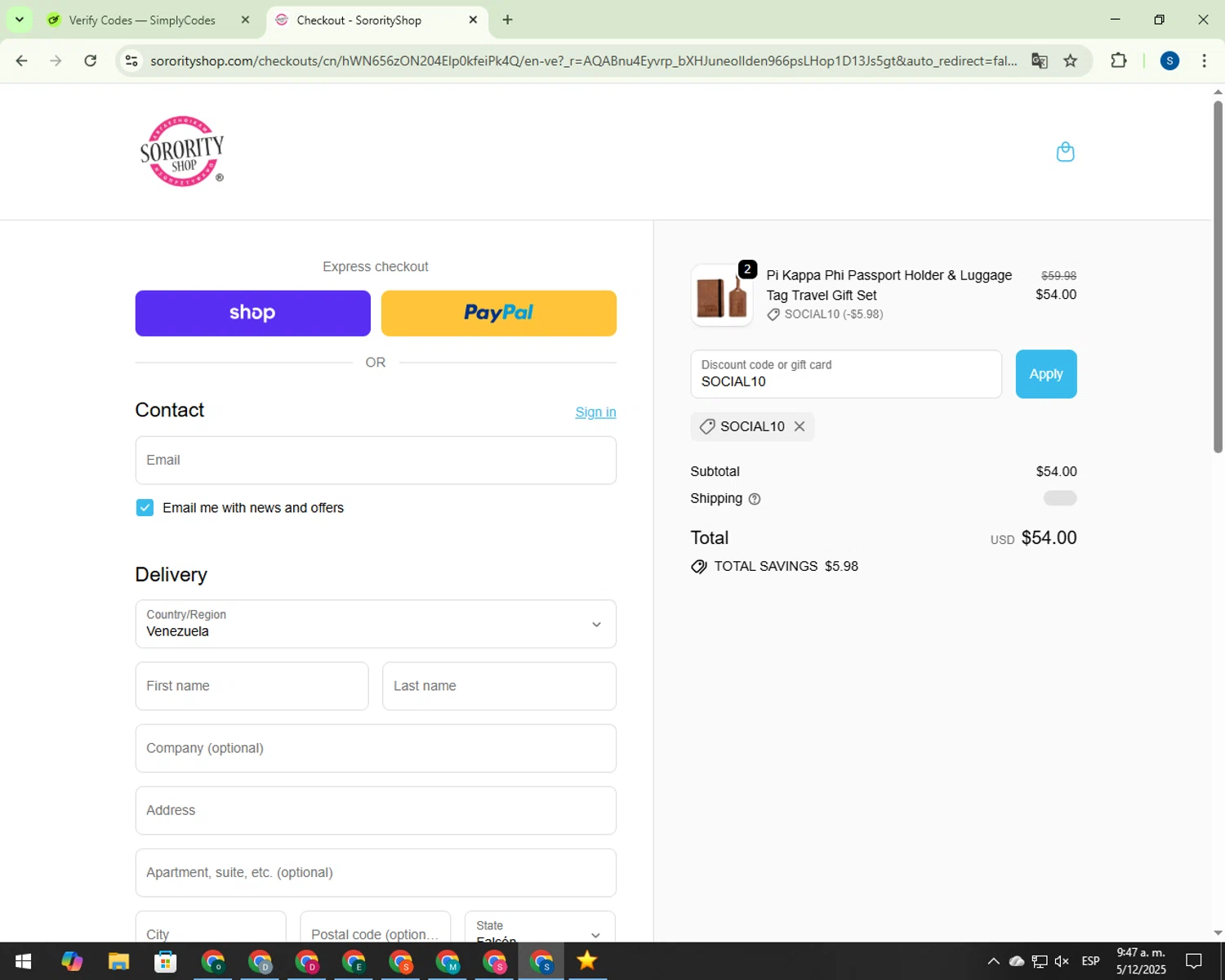The height and width of the screenshot is (980, 1225).
Task: Open the ESP keyboard language indicator
Action: coord(1090,961)
